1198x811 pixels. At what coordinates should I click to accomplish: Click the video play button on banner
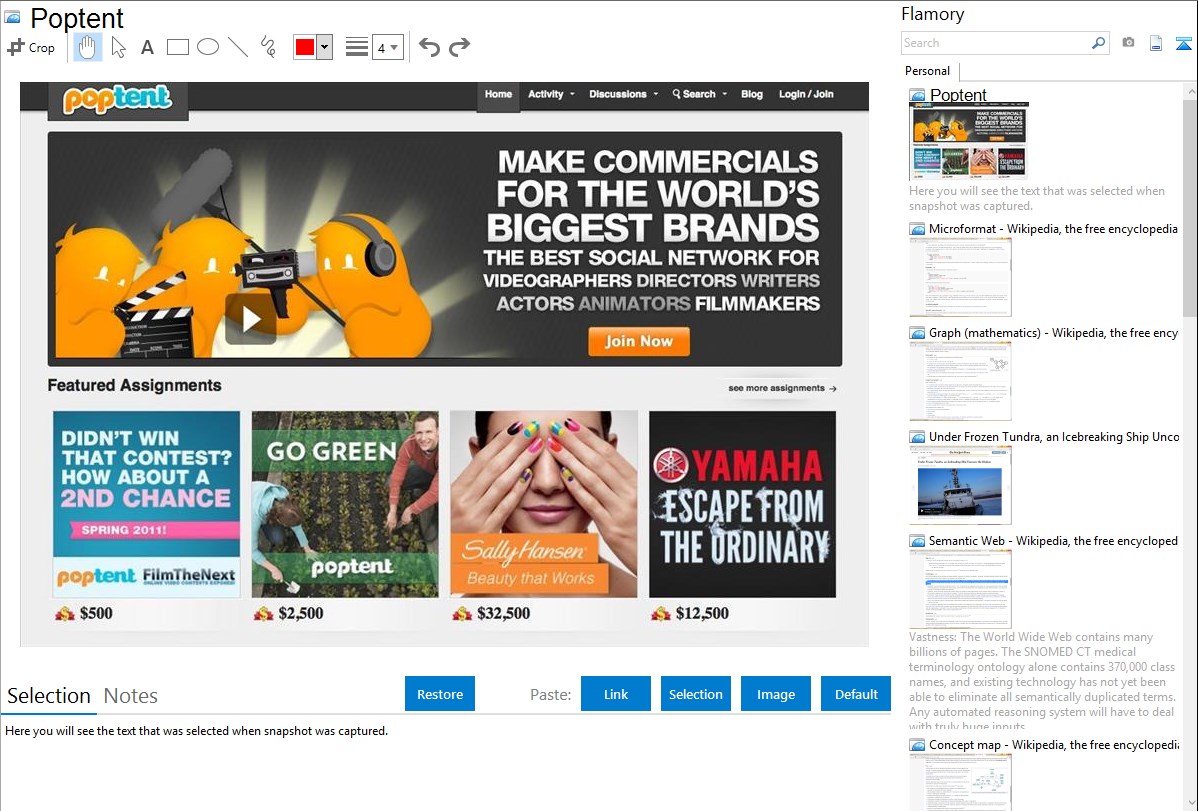click(251, 320)
